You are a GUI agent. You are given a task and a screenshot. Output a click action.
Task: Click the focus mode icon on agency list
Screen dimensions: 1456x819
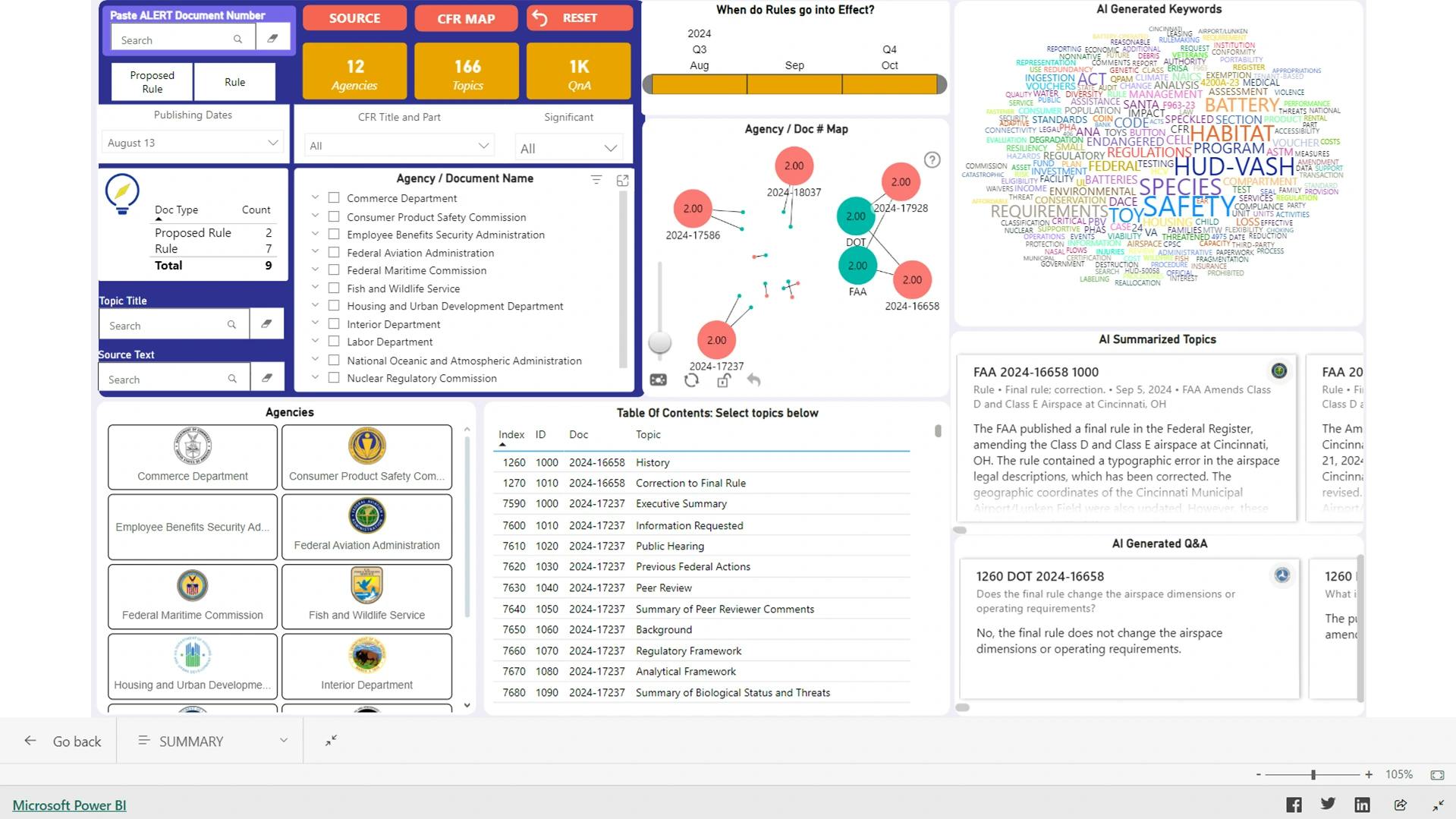click(x=622, y=180)
